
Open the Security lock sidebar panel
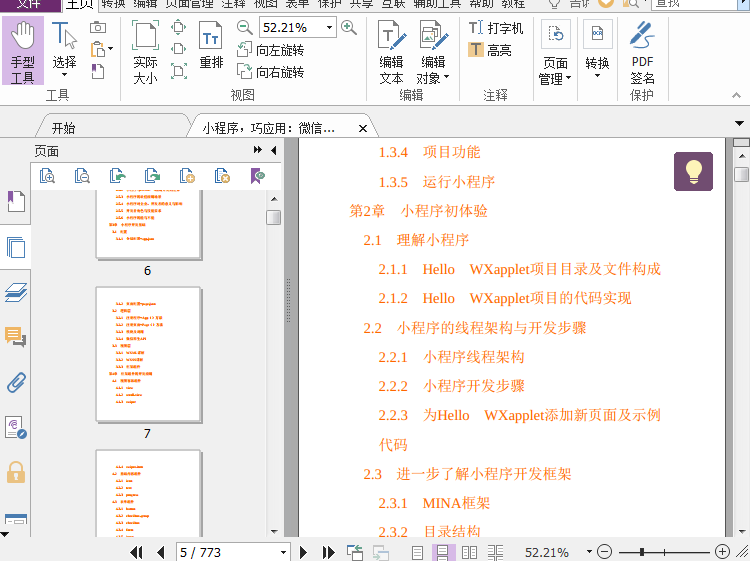point(16,473)
